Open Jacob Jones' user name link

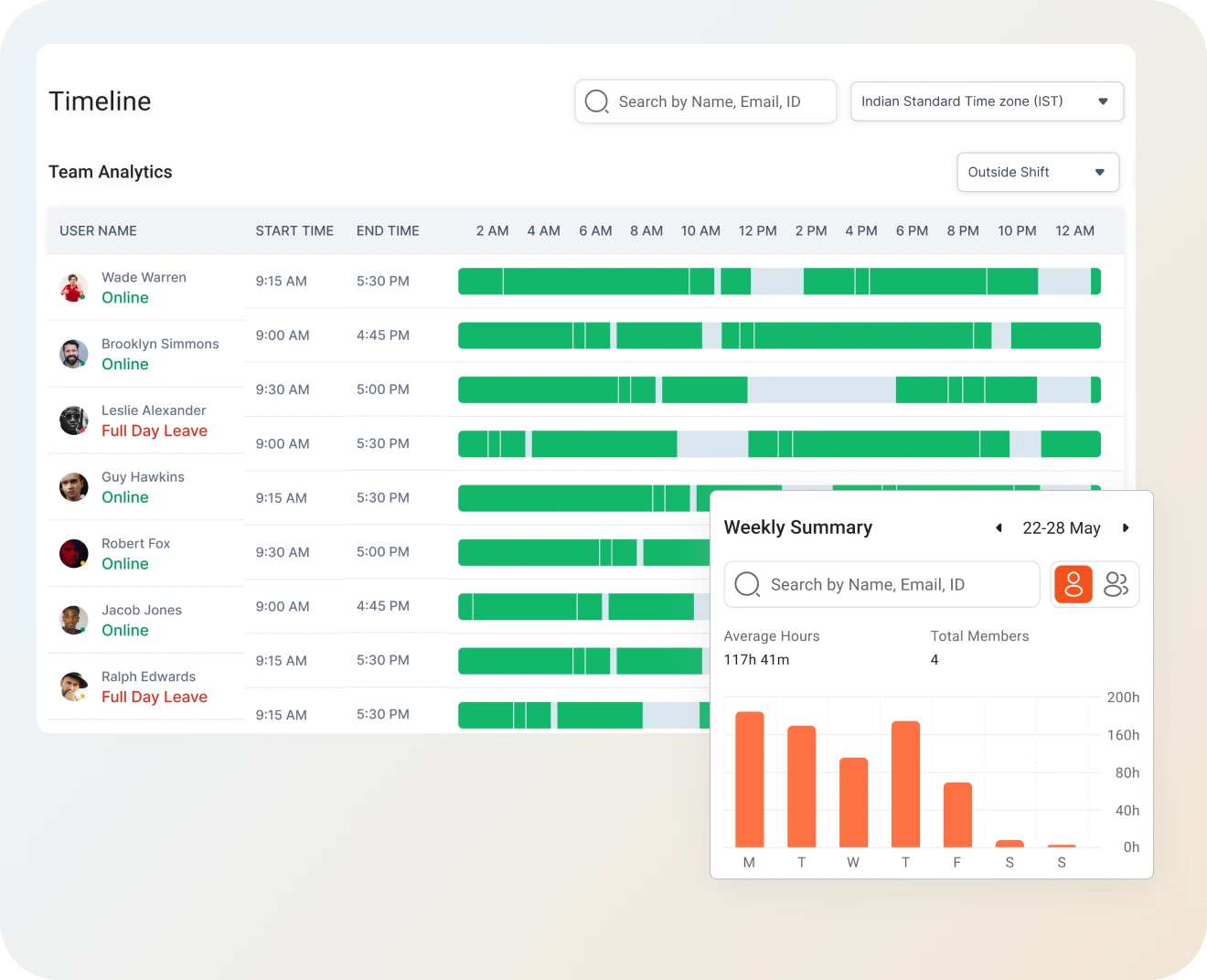click(141, 610)
